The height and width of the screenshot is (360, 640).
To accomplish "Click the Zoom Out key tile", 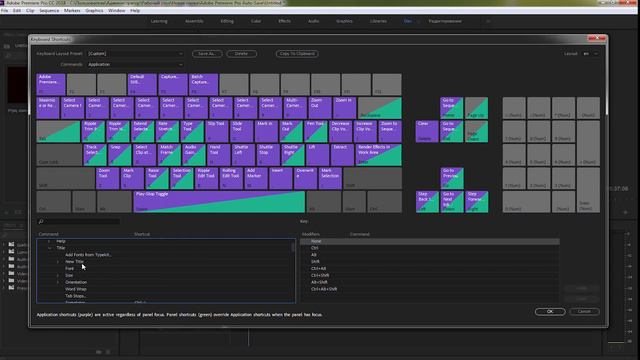I will click(320, 108).
